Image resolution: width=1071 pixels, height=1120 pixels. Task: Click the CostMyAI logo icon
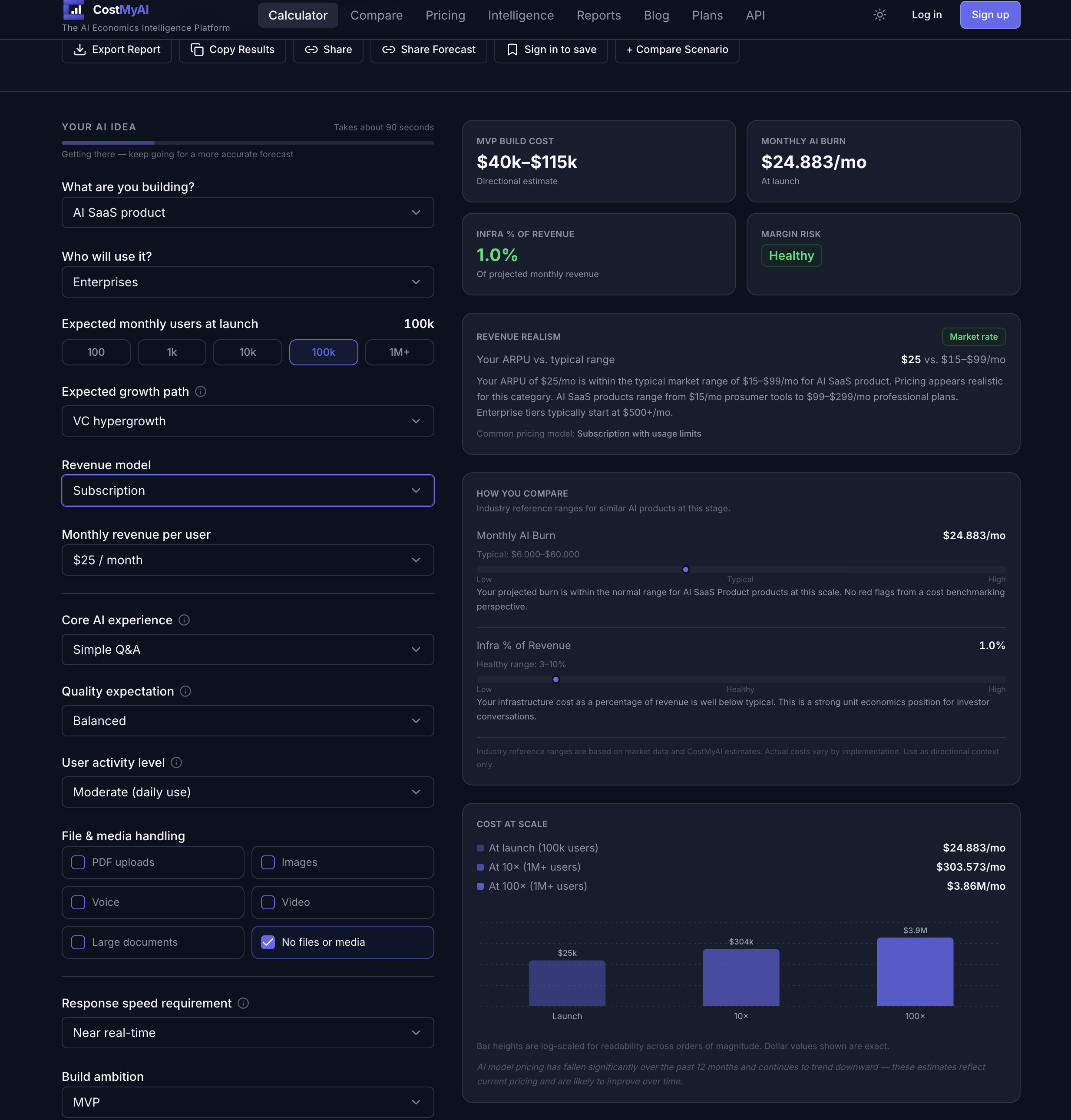tap(73, 10)
